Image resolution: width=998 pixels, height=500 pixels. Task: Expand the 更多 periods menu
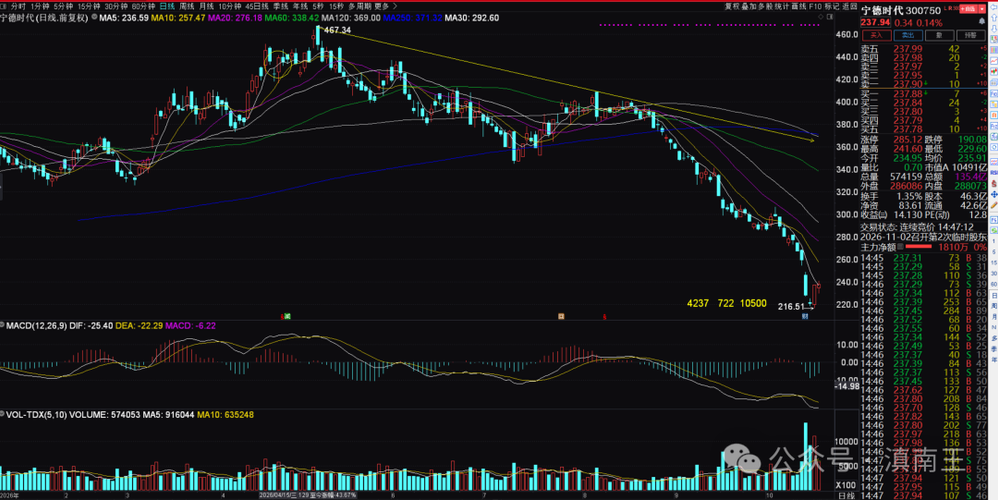(384, 6)
